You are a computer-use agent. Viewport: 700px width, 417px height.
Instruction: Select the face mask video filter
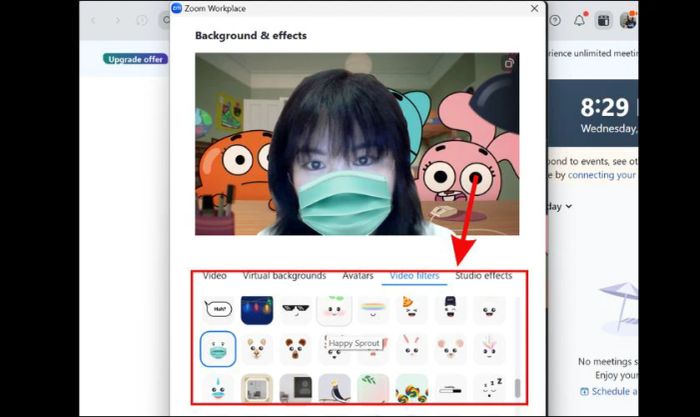(218, 348)
